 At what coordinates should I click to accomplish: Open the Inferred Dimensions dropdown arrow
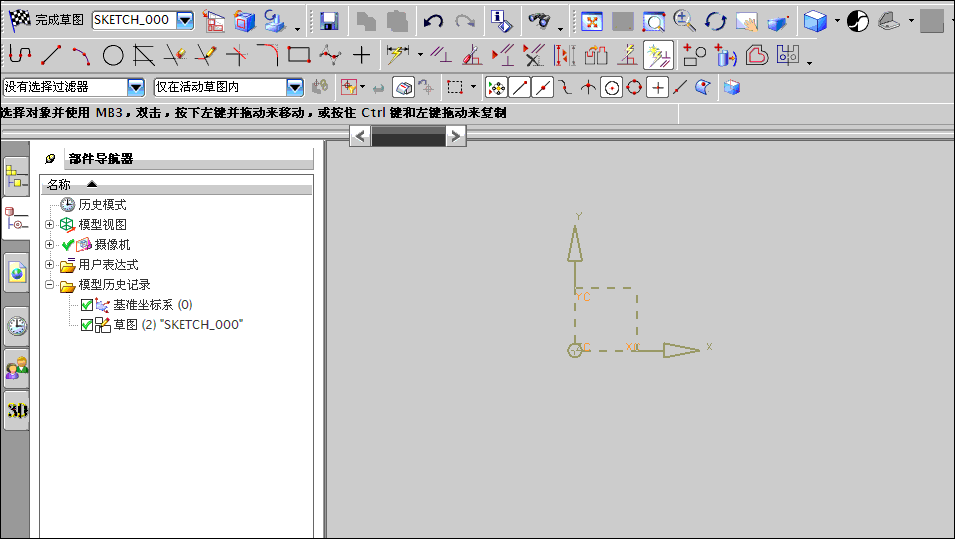coord(420,55)
